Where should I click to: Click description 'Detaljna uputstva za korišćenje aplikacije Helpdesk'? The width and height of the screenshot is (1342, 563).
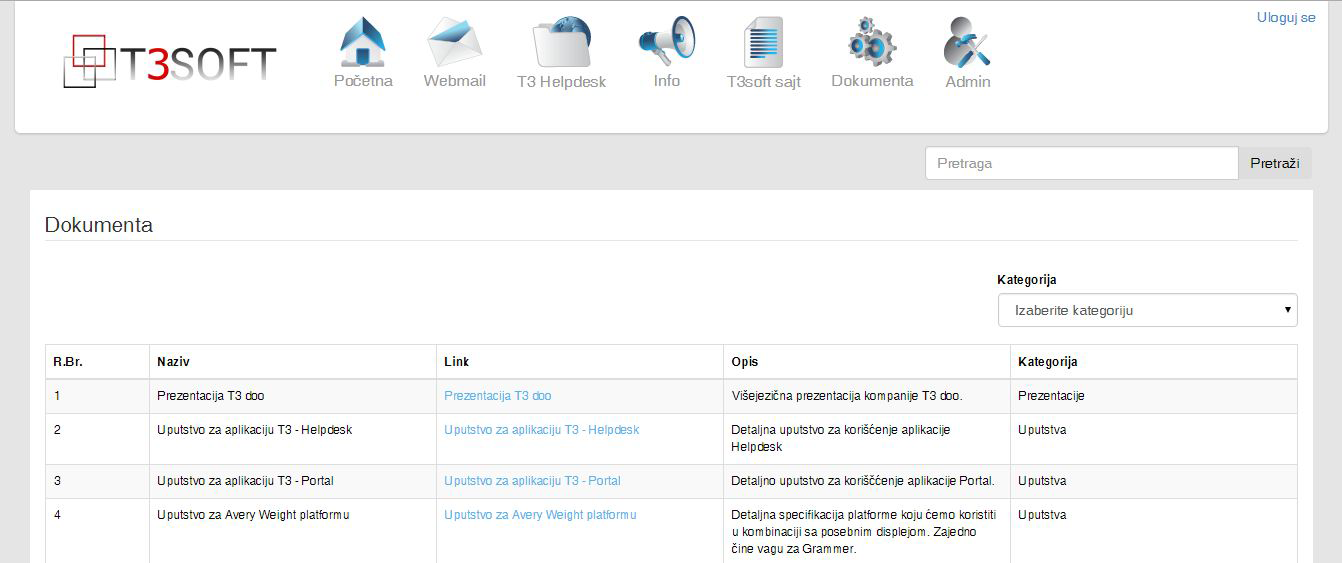pos(840,438)
